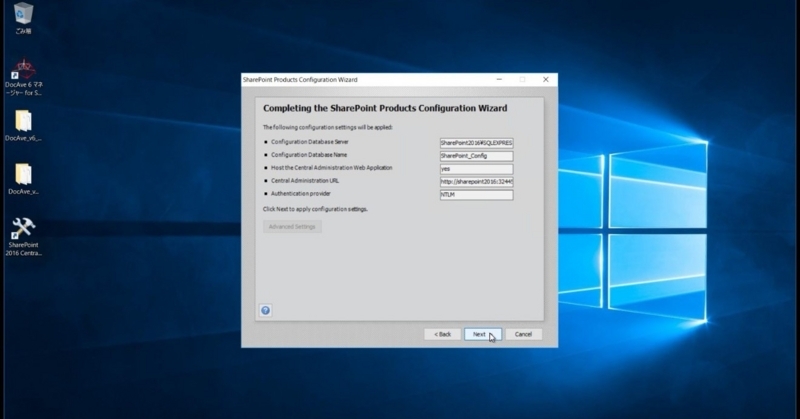800x419 pixels.
Task: Click the NTLM authentication provider field
Action: (477, 194)
